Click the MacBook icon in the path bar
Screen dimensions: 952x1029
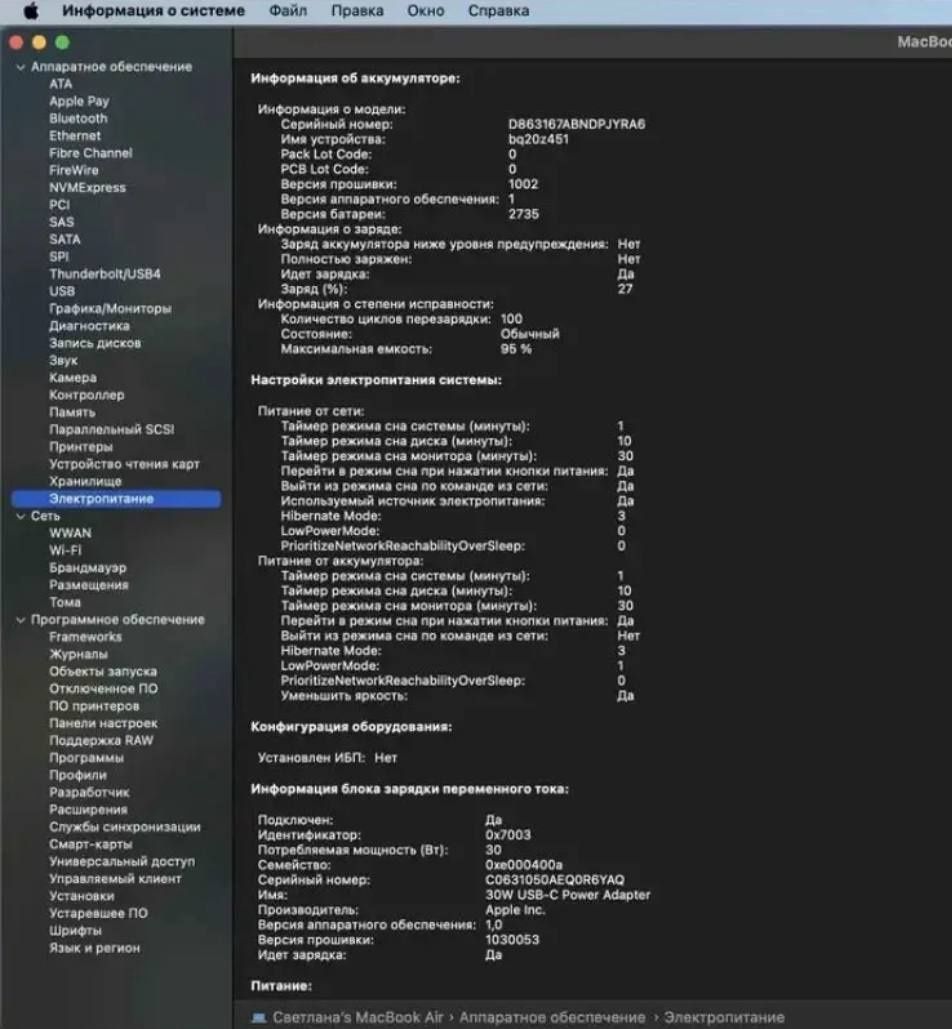[259, 1017]
